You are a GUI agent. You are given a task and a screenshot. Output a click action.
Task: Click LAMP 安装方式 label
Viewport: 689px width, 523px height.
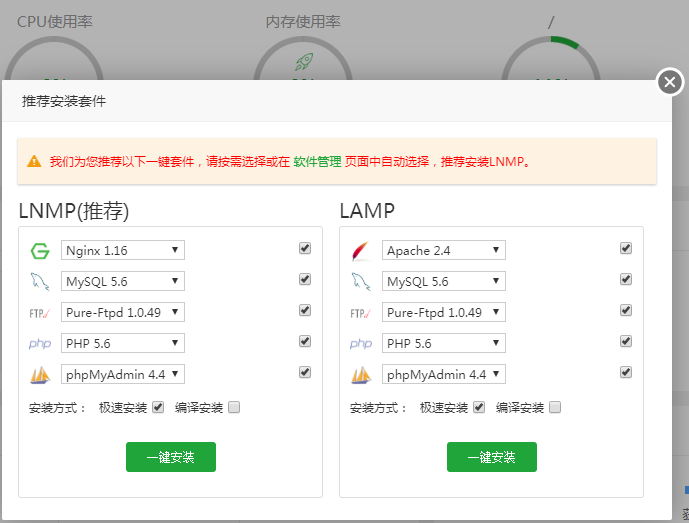tap(378, 408)
